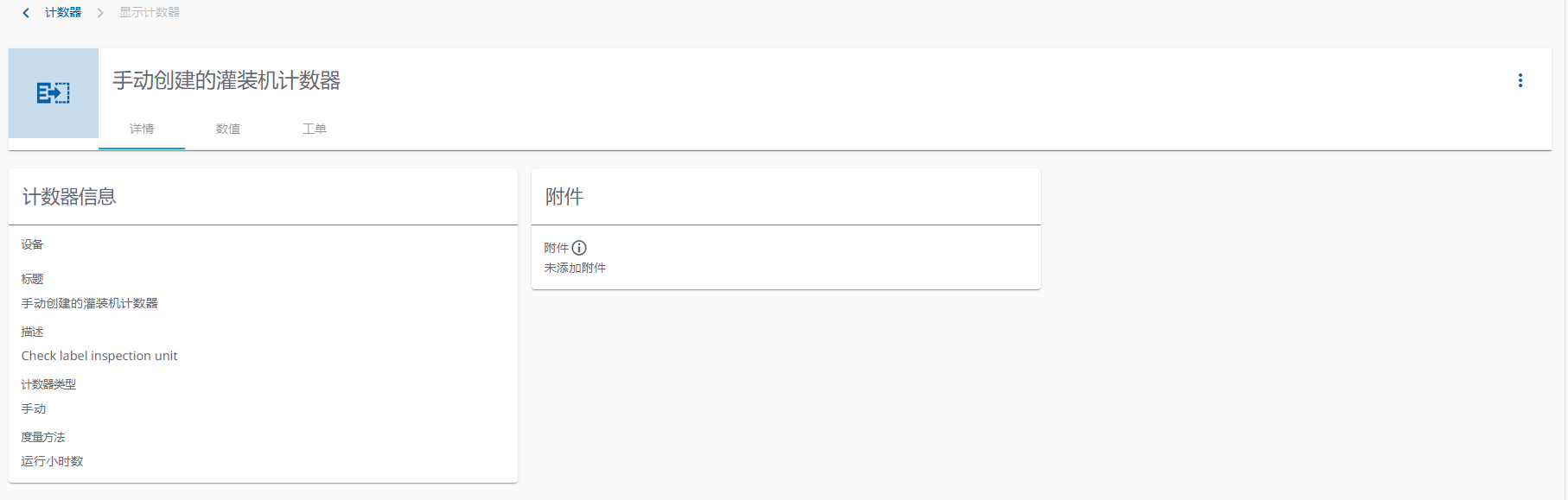Click the 附件 panel header
Screen dimensions: 1568x500
[x=563, y=197]
